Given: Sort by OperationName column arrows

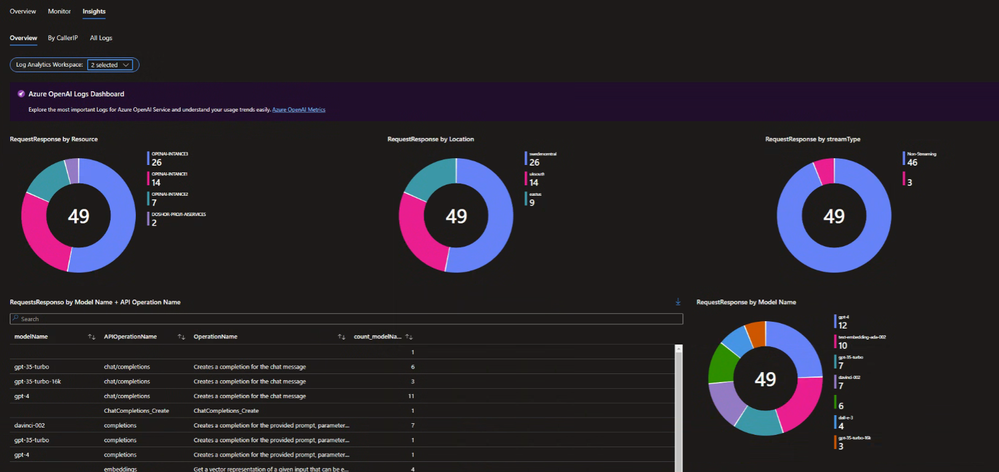Looking at the screenshot, I should pos(341,336).
